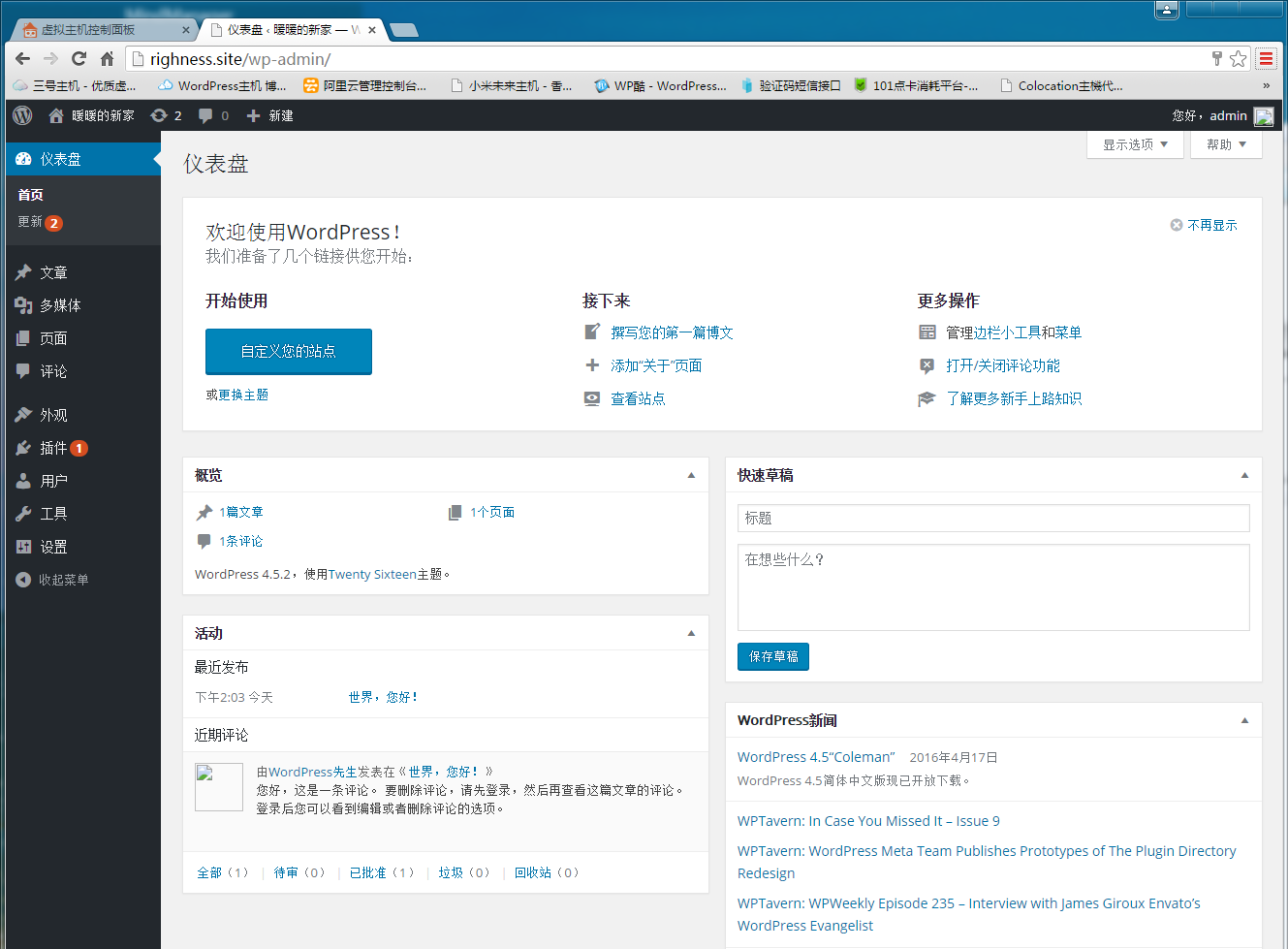Open the 1条评论 link

241,541
